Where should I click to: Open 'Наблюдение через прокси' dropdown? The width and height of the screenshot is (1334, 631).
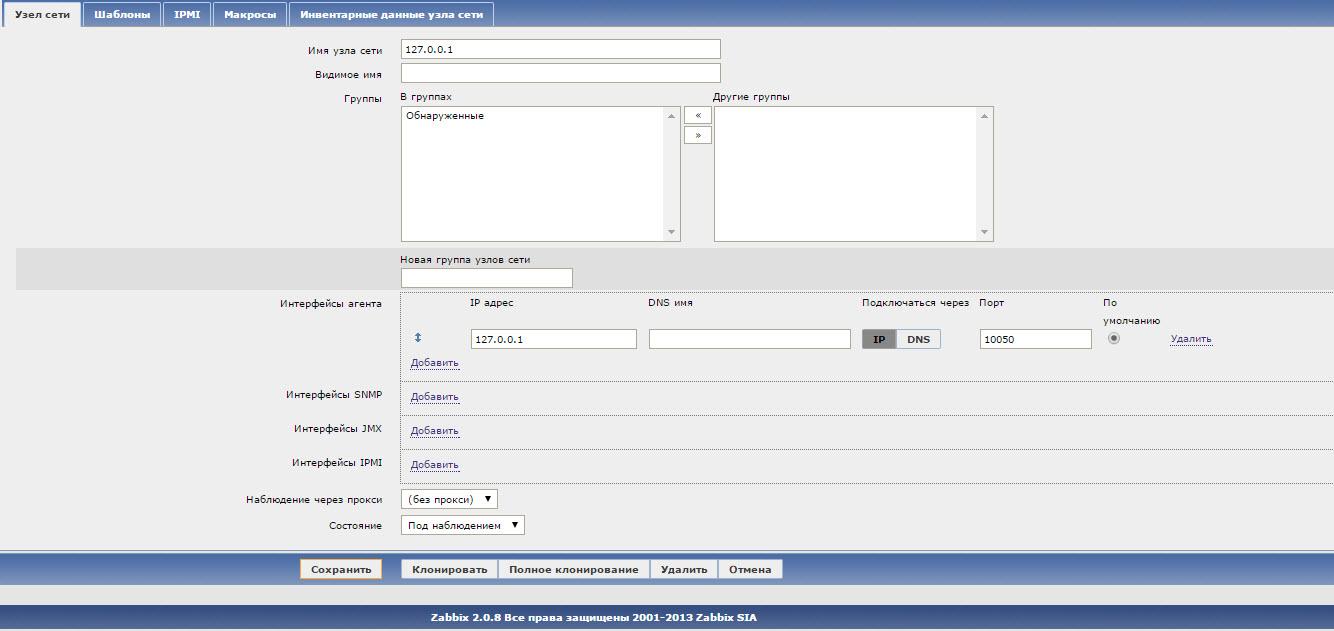[x=449, y=499]
